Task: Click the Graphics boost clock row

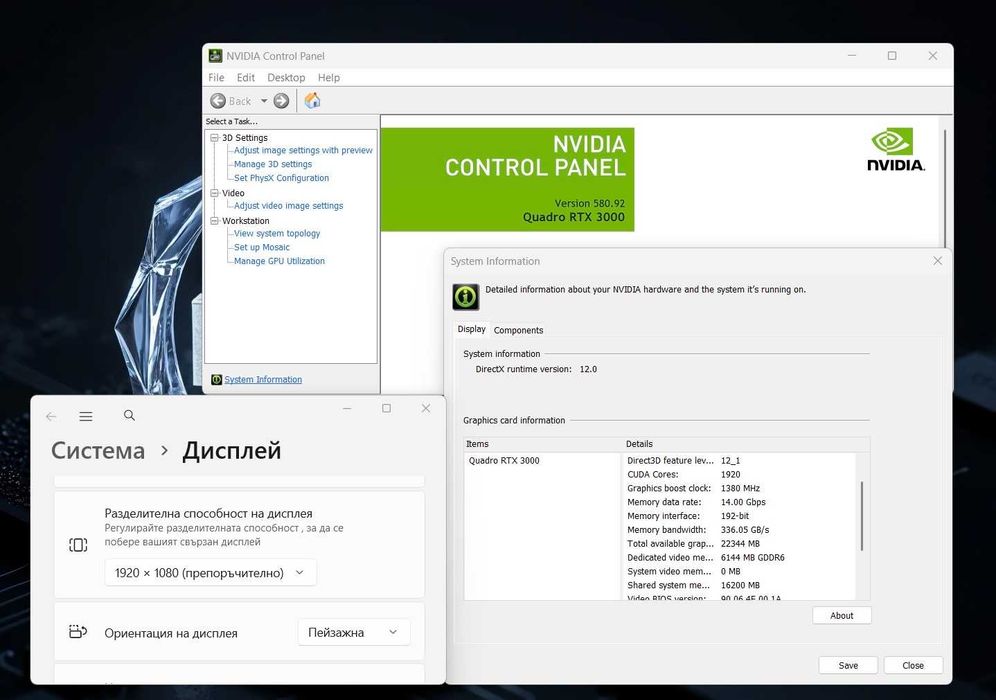Action: pyautogui.click(x=693, y=488)
